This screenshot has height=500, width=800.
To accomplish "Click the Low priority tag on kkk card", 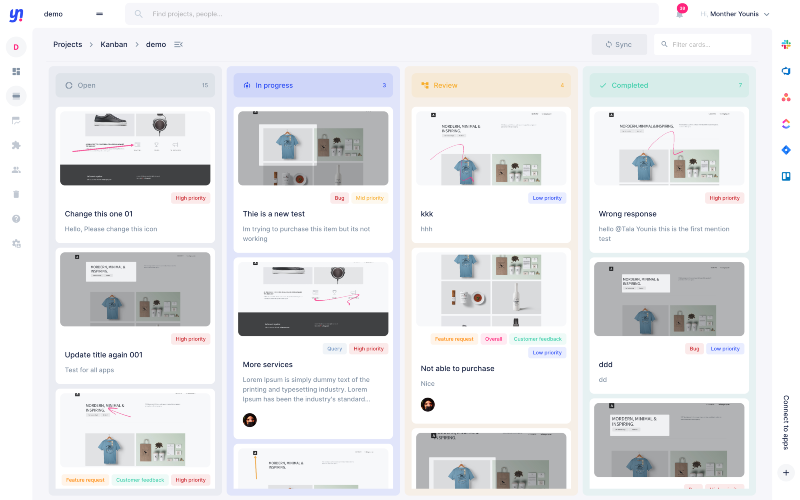I will [547, 198].
